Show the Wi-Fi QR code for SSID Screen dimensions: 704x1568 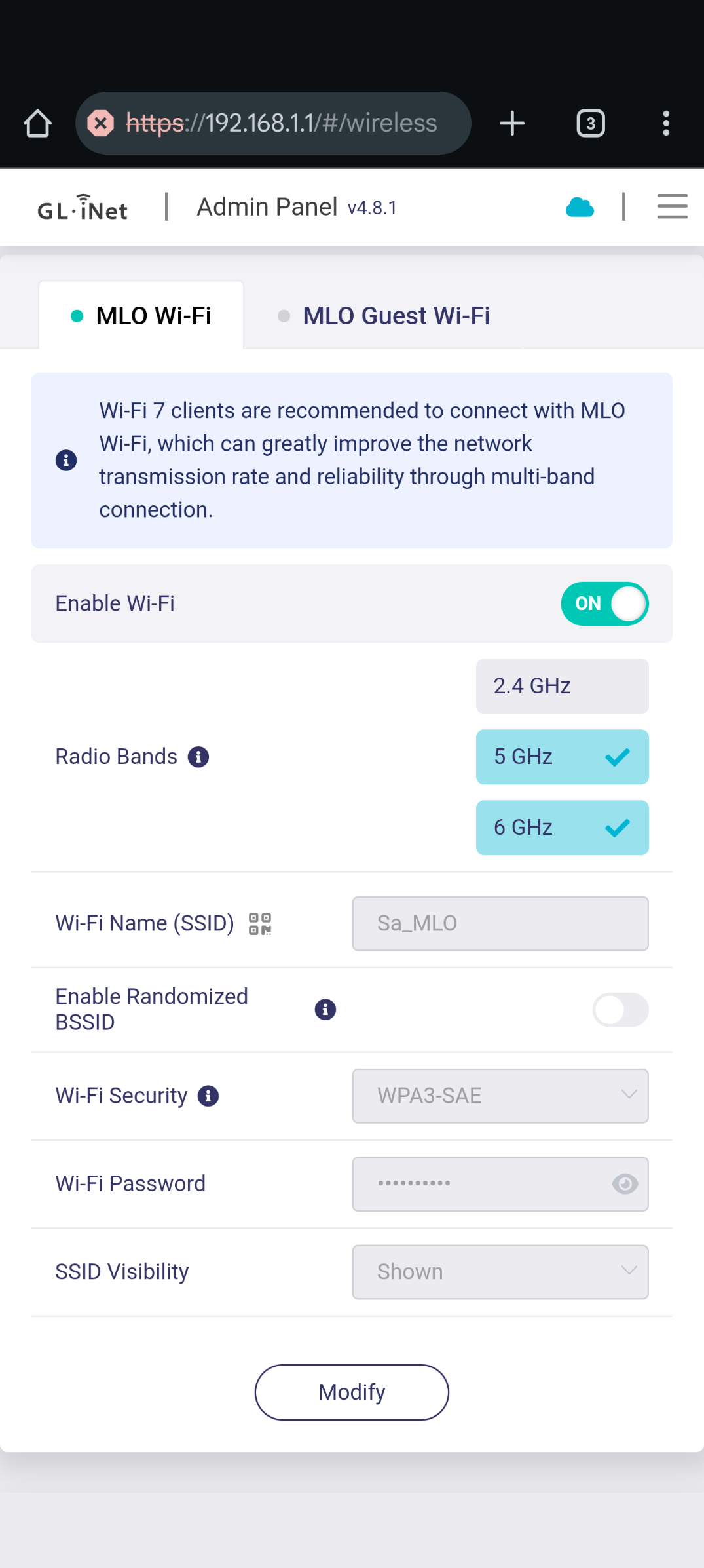coord(260,924)
